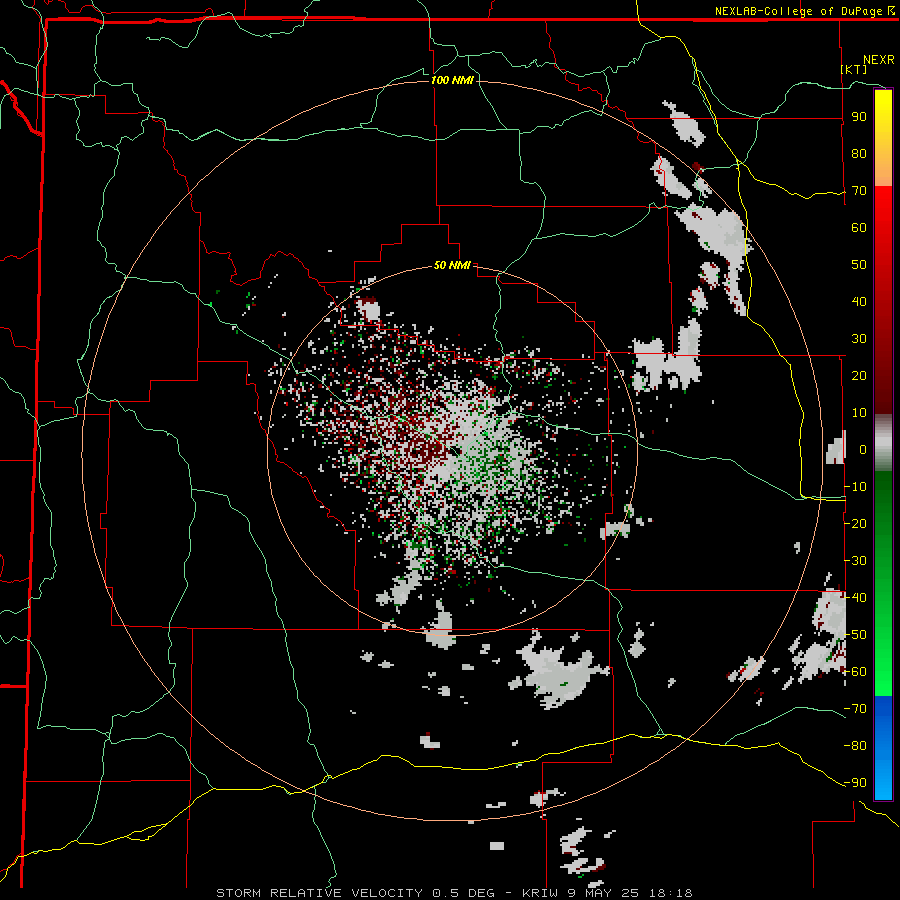Click the 50 value on the velocity scale
This screenshot has height=900, width=900.
[859, 265]
